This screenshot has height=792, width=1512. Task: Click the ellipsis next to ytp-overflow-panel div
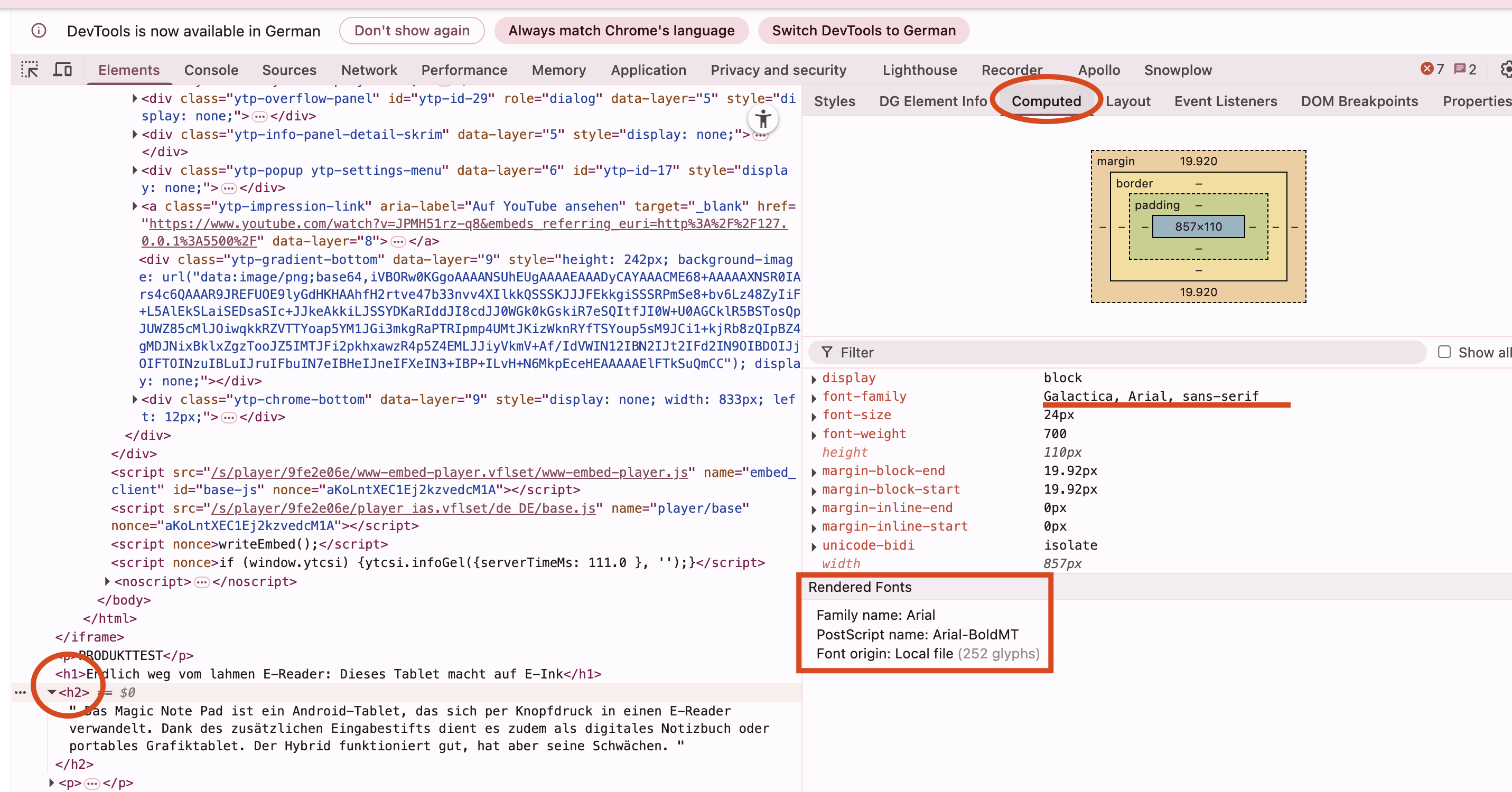pyautogui.click(x=259, y=117)
